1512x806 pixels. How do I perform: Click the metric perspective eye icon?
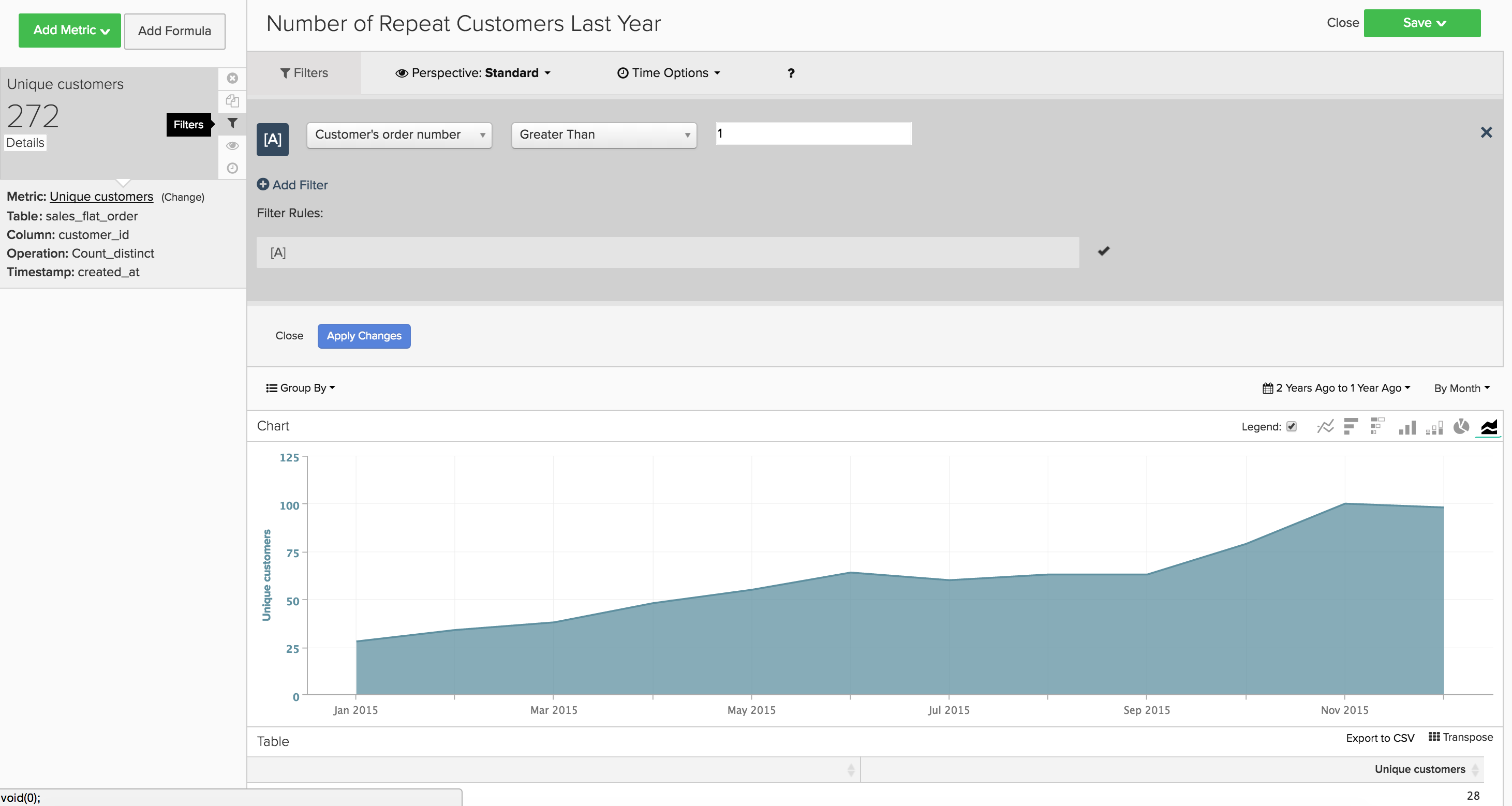tap(232, 145)
